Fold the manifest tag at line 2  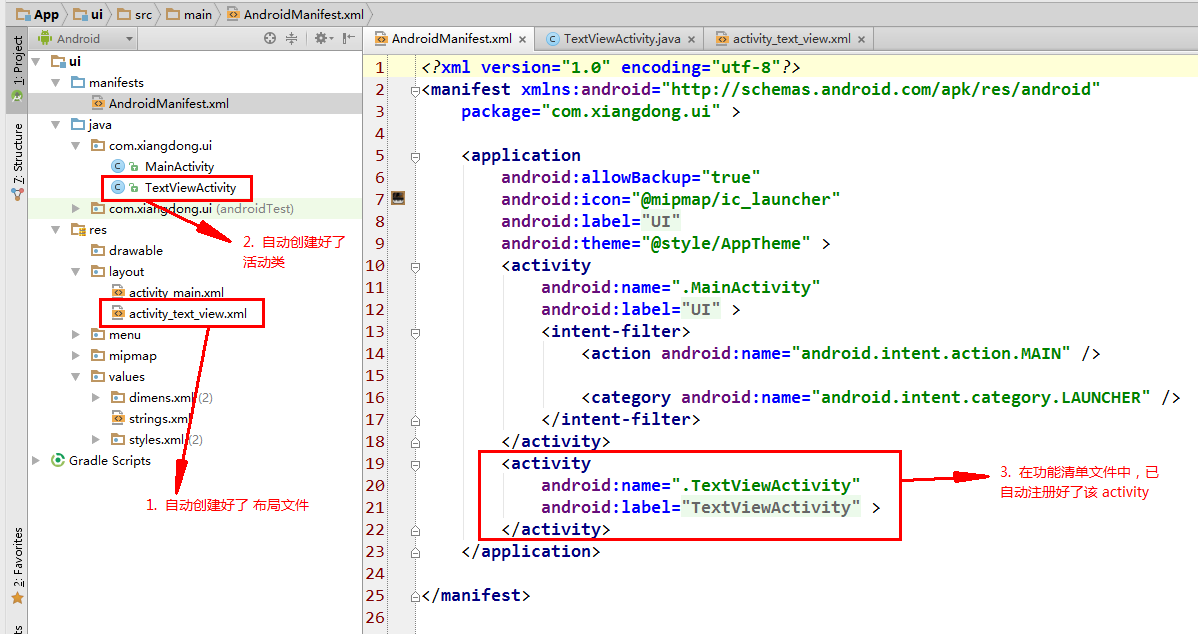415,91
